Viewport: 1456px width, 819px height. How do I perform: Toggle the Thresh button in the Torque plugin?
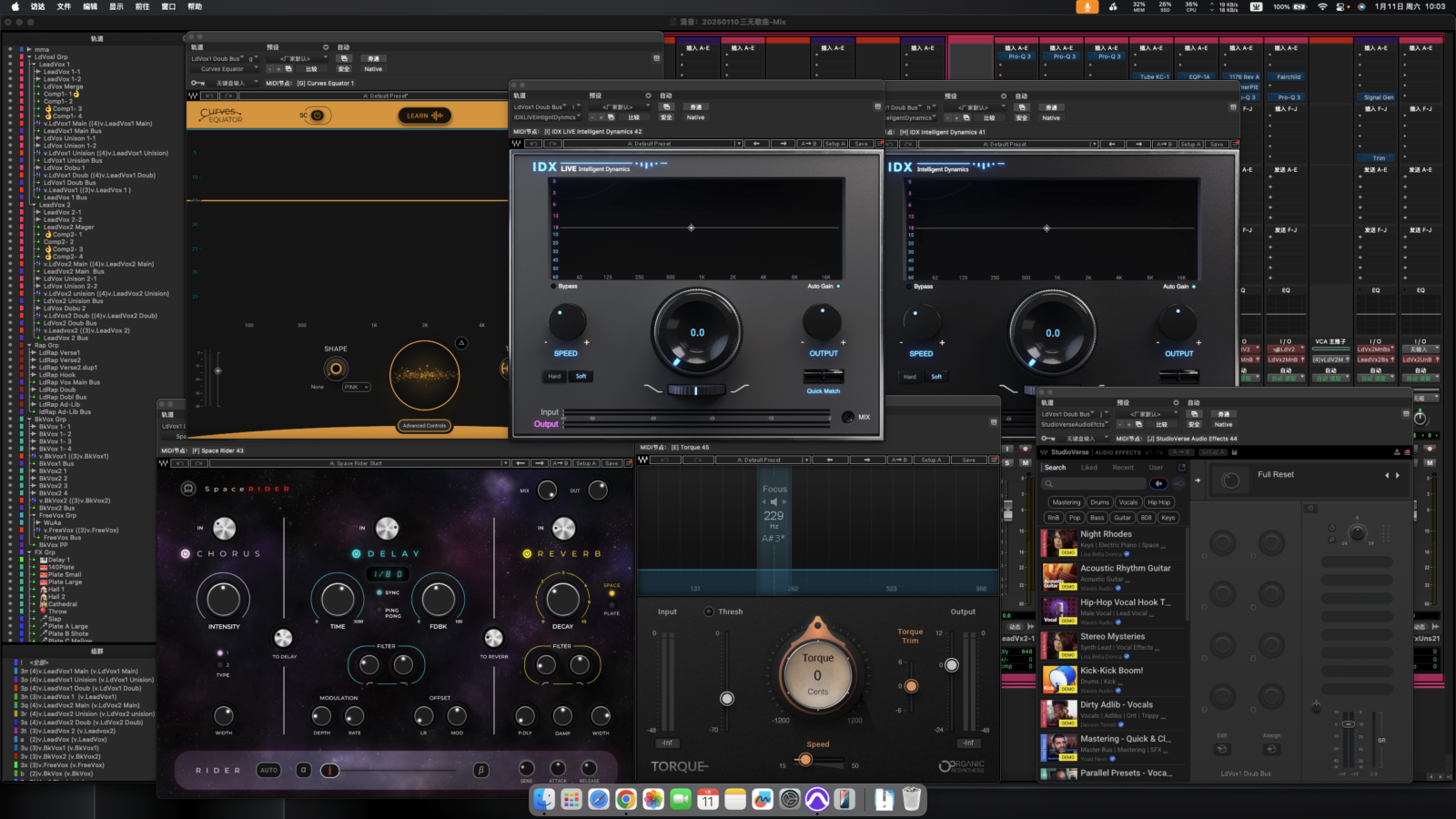(709, 612)
